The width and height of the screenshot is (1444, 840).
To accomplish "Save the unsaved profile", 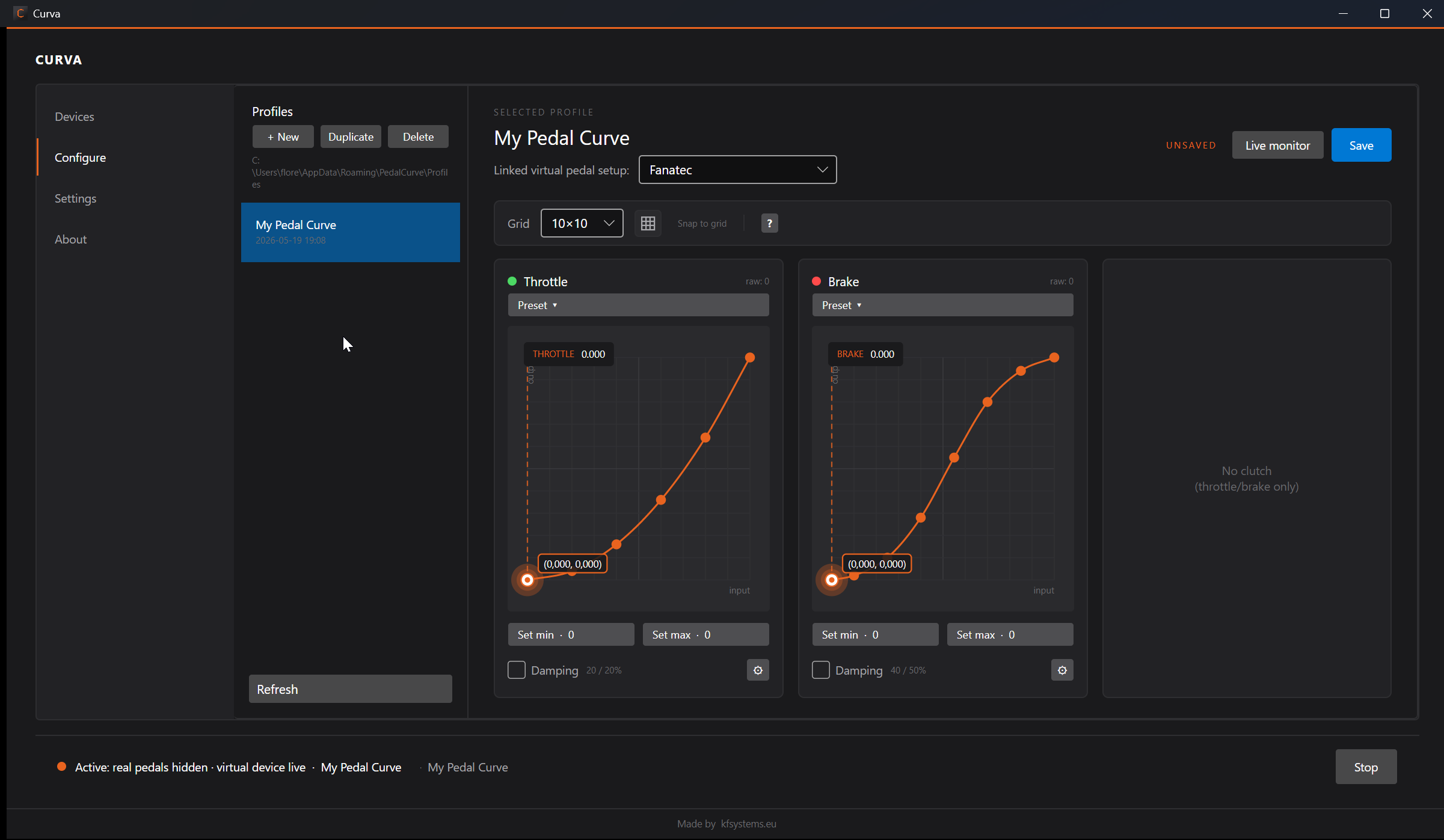I will 1361,145.
